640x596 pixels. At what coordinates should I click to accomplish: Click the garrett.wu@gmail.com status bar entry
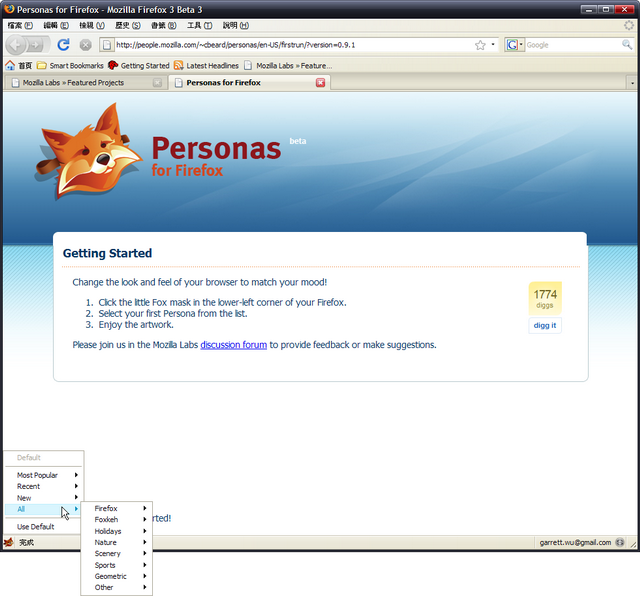(x=575, y=542)
